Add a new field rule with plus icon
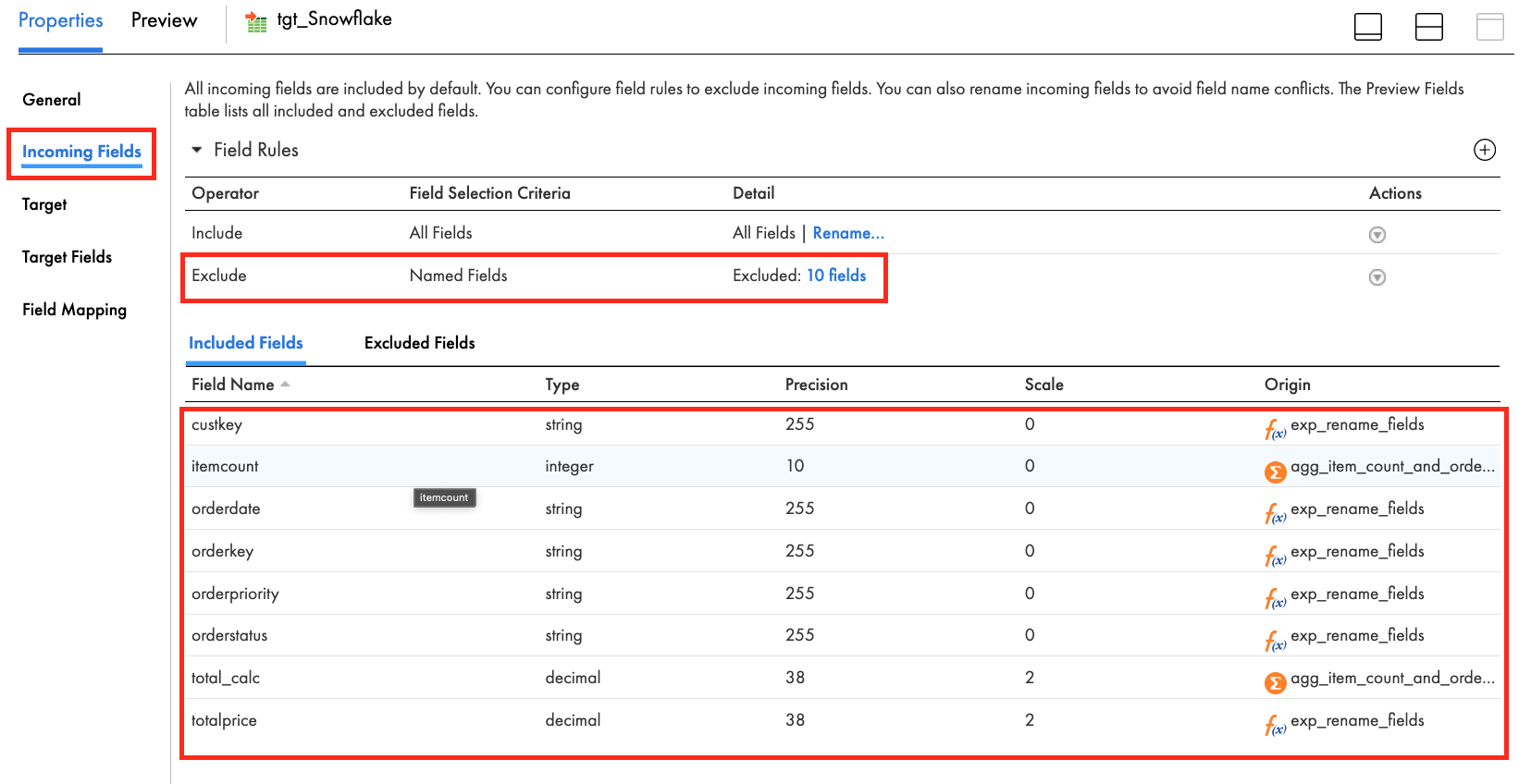This screenshot has height=784, width=1531. pyautogui.click(x=1484, y=150)
